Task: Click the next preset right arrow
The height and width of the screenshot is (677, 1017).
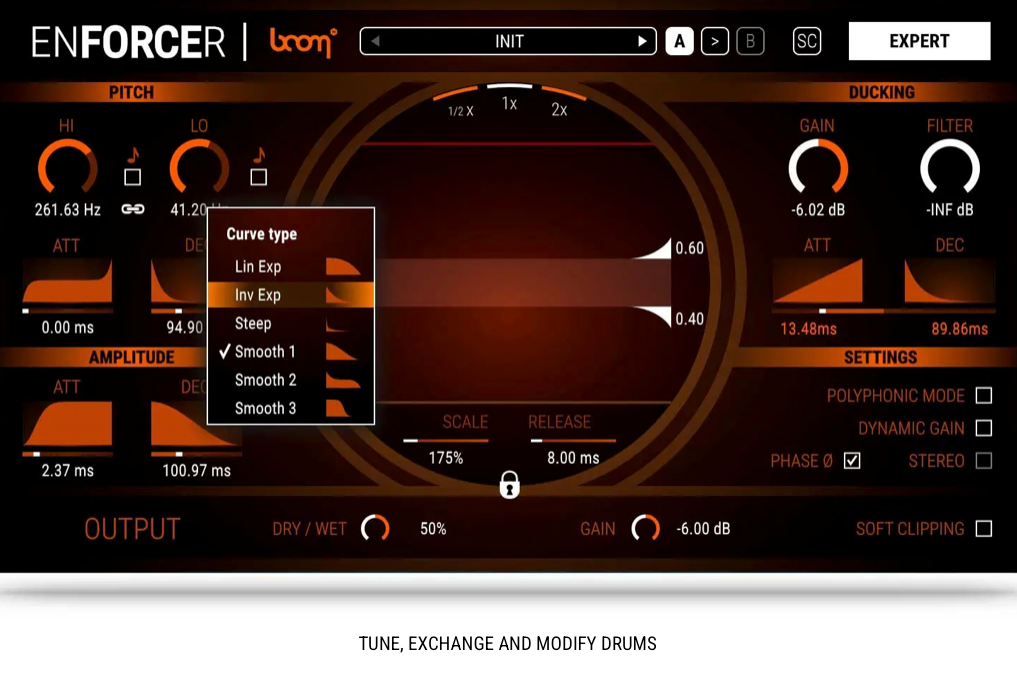Action: point(642,41)
